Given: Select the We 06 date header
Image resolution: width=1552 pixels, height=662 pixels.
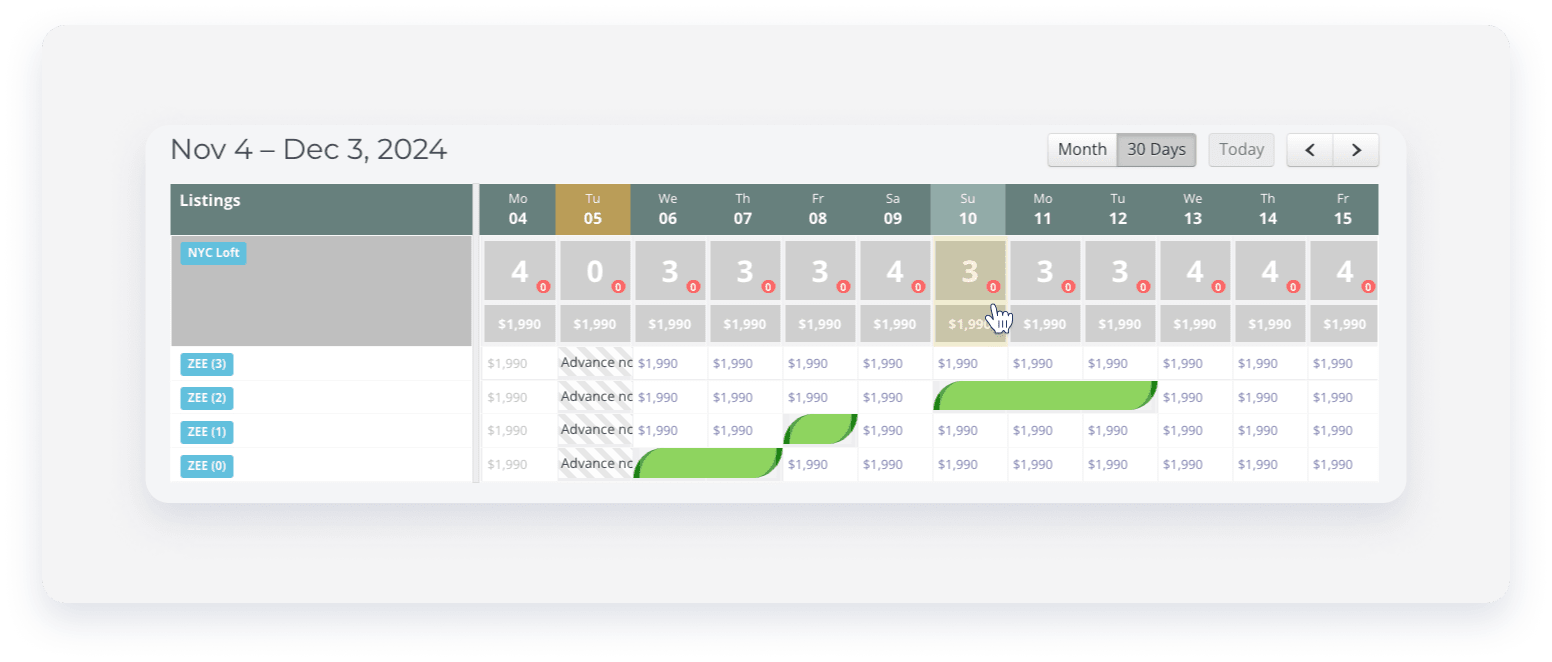Looking at the screenshot, I should point(668,209).
